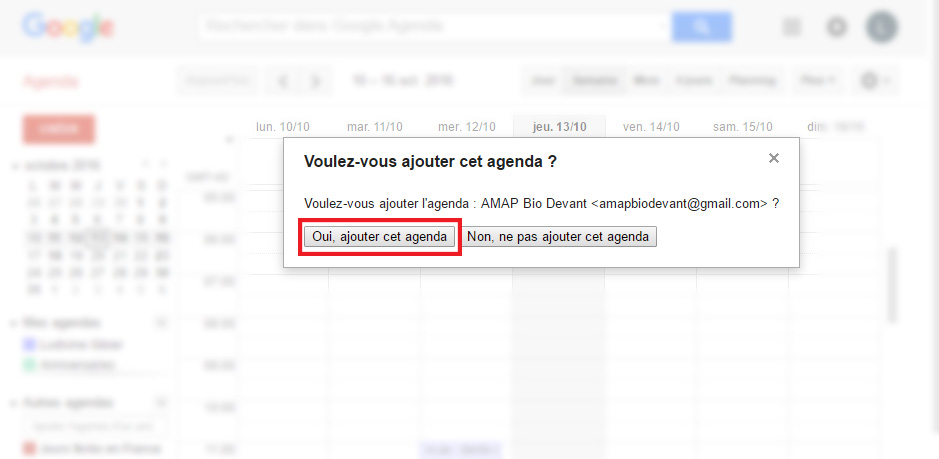The height and width of the screenshot is (459, 939).
Task: Toggle the blue personal calendar color box
Action: [29, 345]
